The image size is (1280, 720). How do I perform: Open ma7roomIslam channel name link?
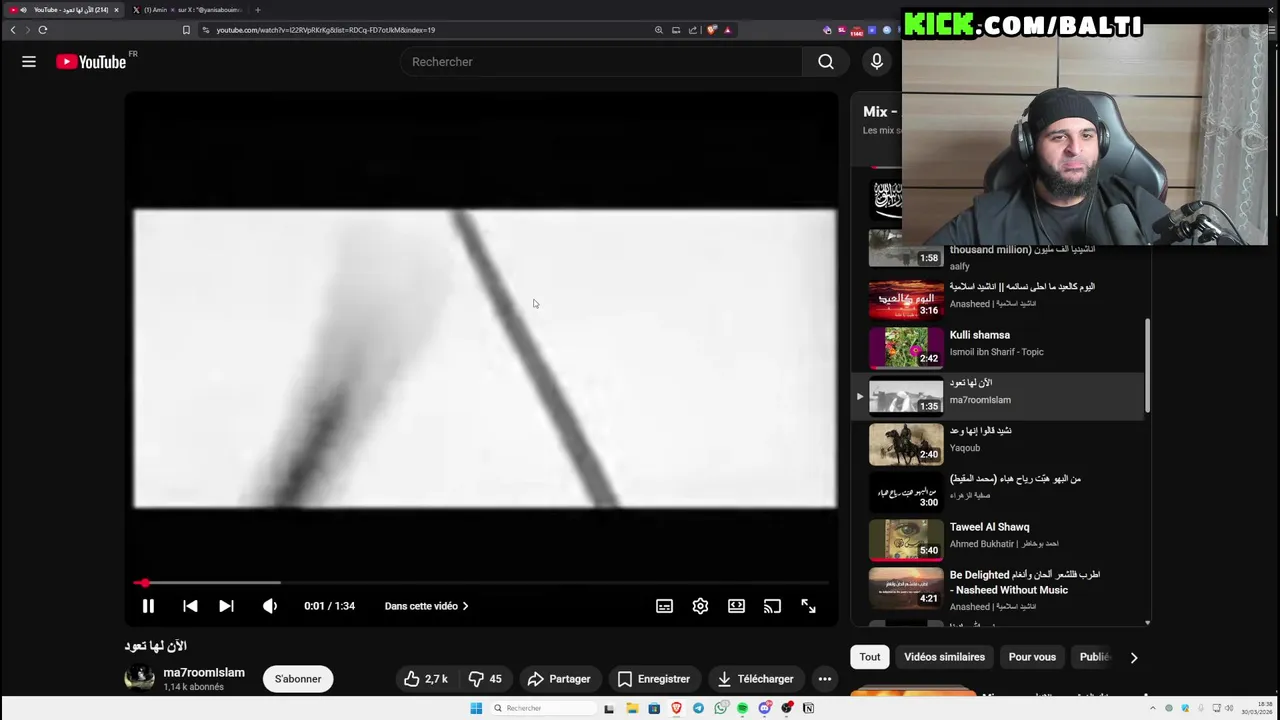tap(204, 672)
